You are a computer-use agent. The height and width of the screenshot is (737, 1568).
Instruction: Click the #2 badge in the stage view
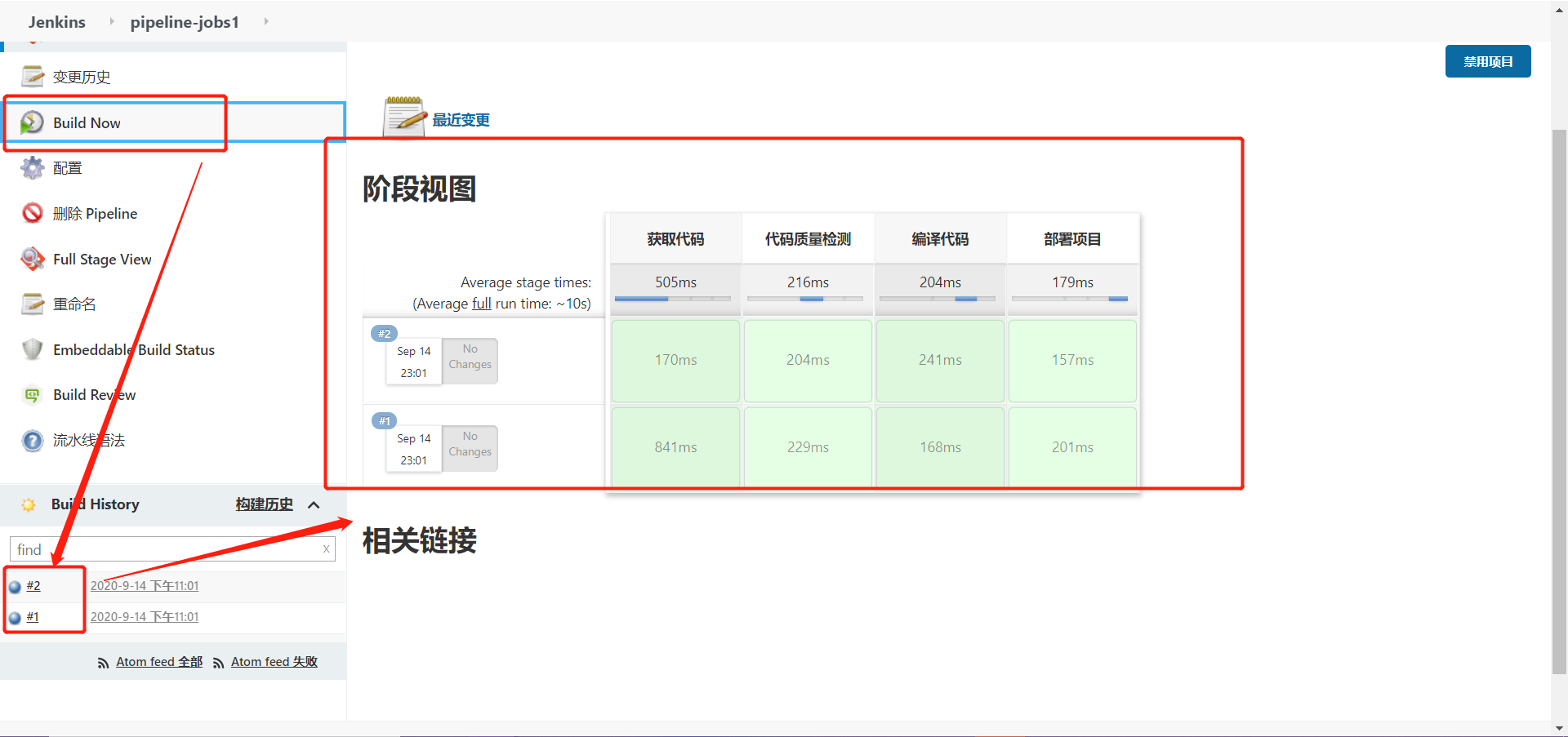384,333
